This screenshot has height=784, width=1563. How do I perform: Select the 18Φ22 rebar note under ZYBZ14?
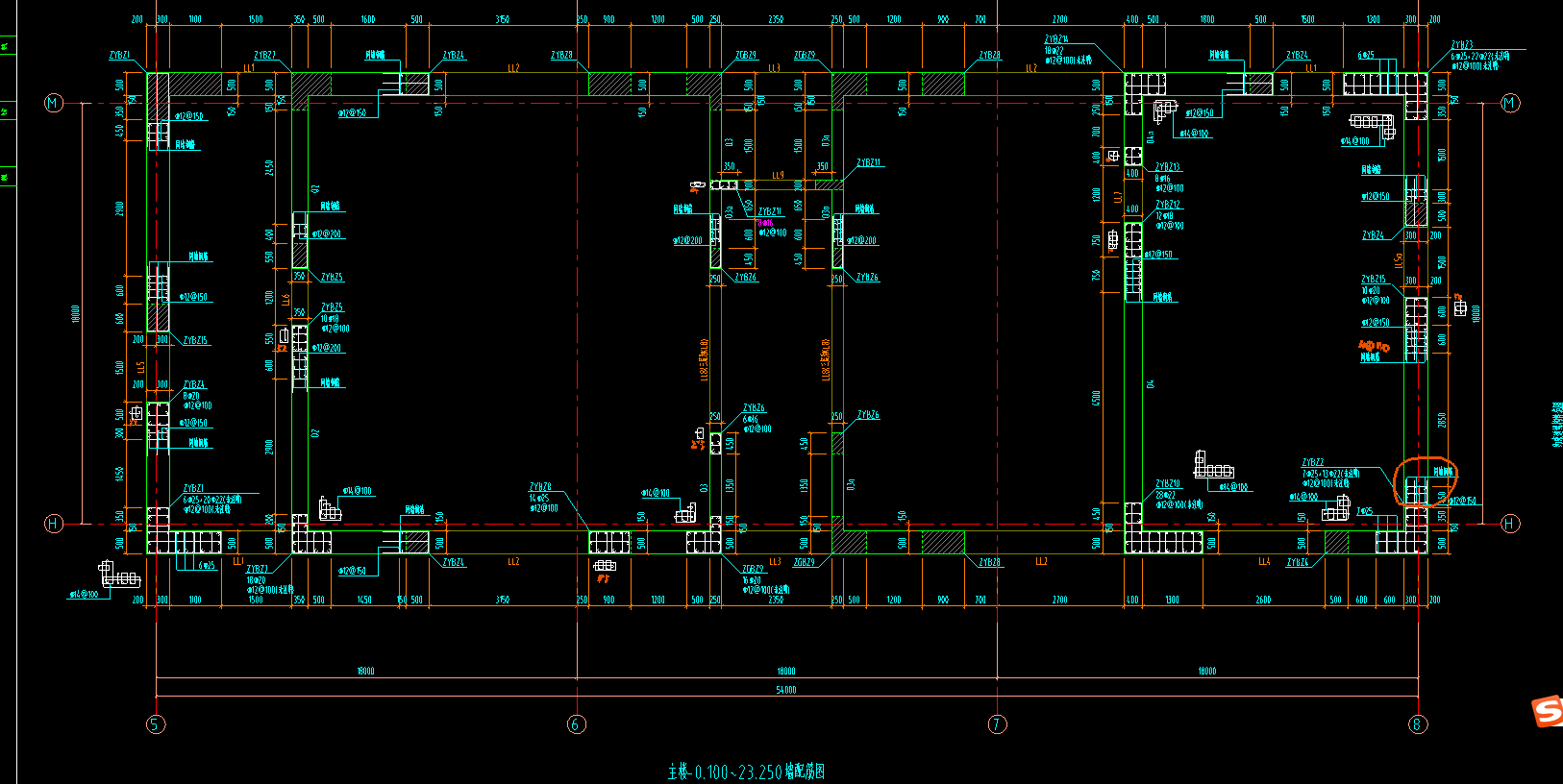[x=1054, y=50]
